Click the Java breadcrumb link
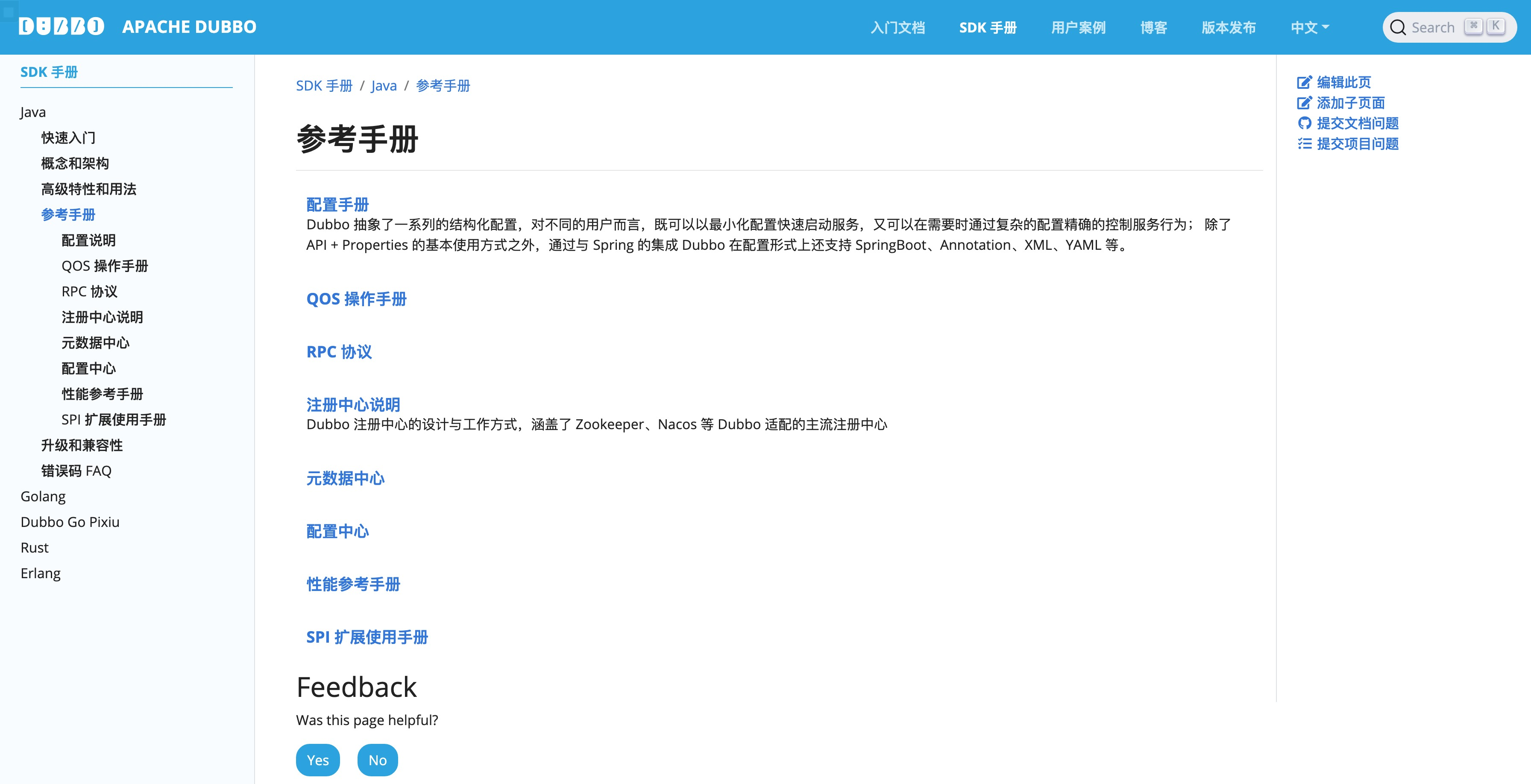The height and width of the screenshot is (784, 1531). 384,86
